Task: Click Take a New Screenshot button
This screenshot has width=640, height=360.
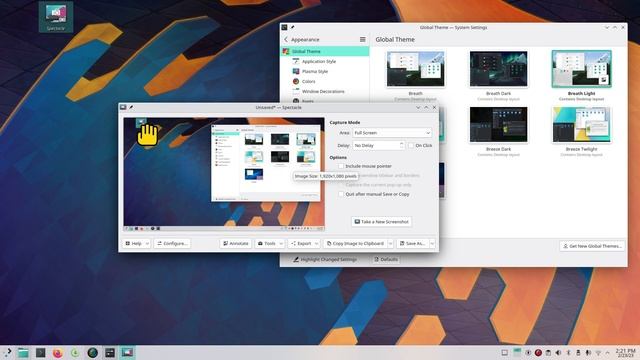Action: click(x=381, y=222)
